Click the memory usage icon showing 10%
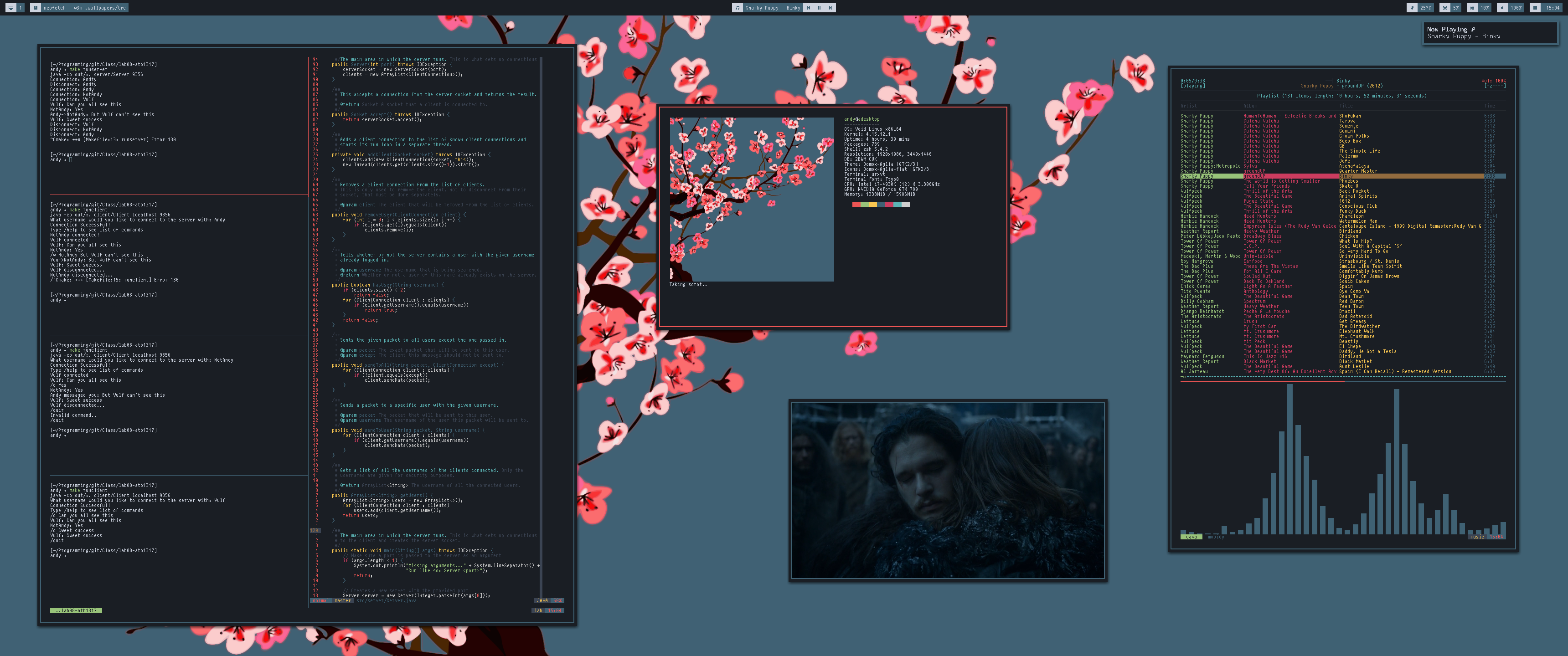Image resolution: width=1568 pixels, height=656 pixels. pos(1472,8)
